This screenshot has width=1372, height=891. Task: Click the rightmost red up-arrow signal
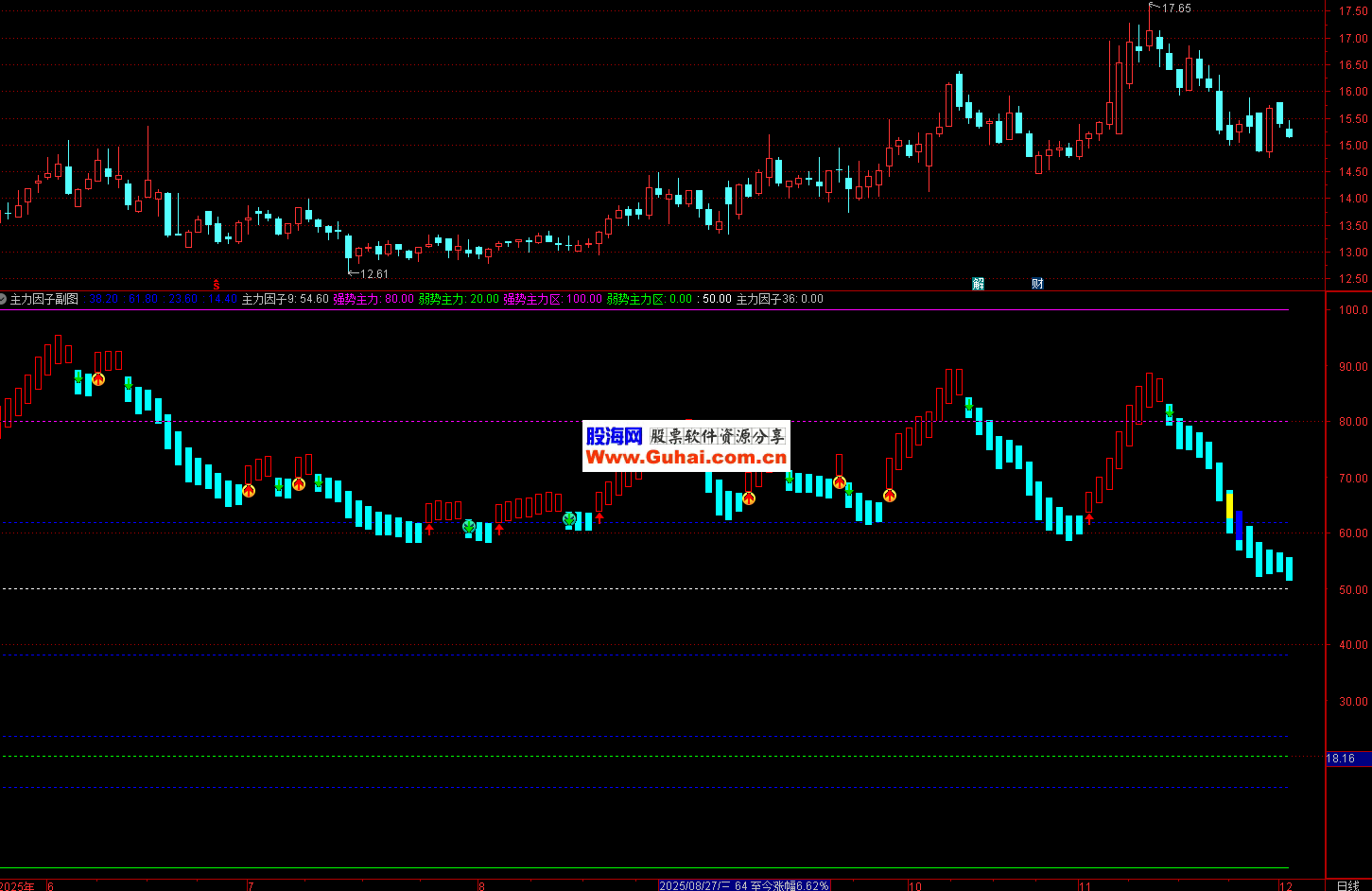click(x=1089, y=518)
